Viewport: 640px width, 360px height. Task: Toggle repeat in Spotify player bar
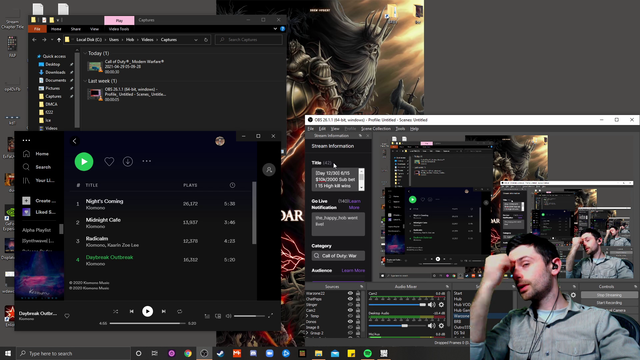(x=180, y=311)
